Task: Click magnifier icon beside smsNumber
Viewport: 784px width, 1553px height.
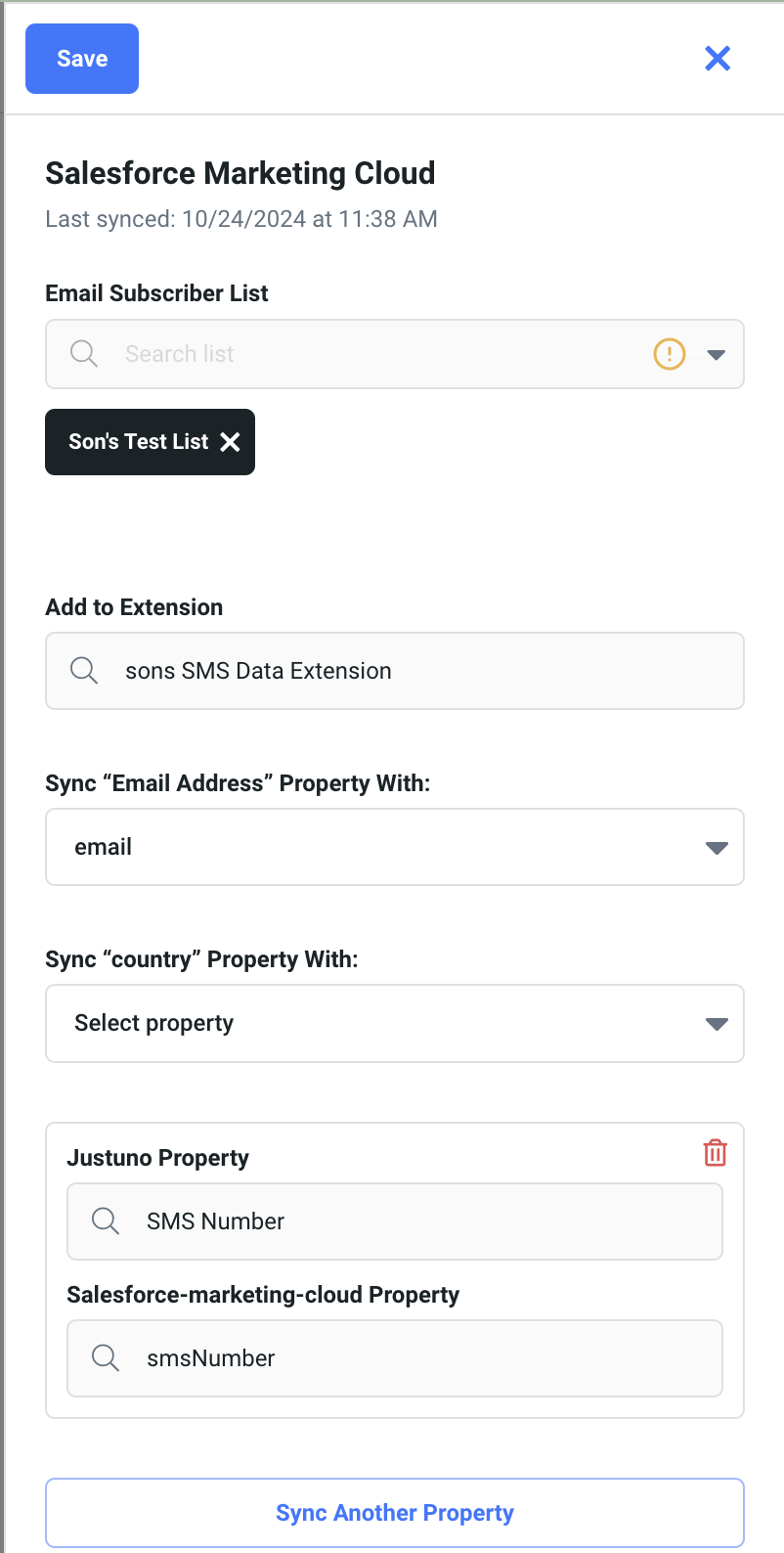Action: pyautogui.click(x=106, y=1358)
